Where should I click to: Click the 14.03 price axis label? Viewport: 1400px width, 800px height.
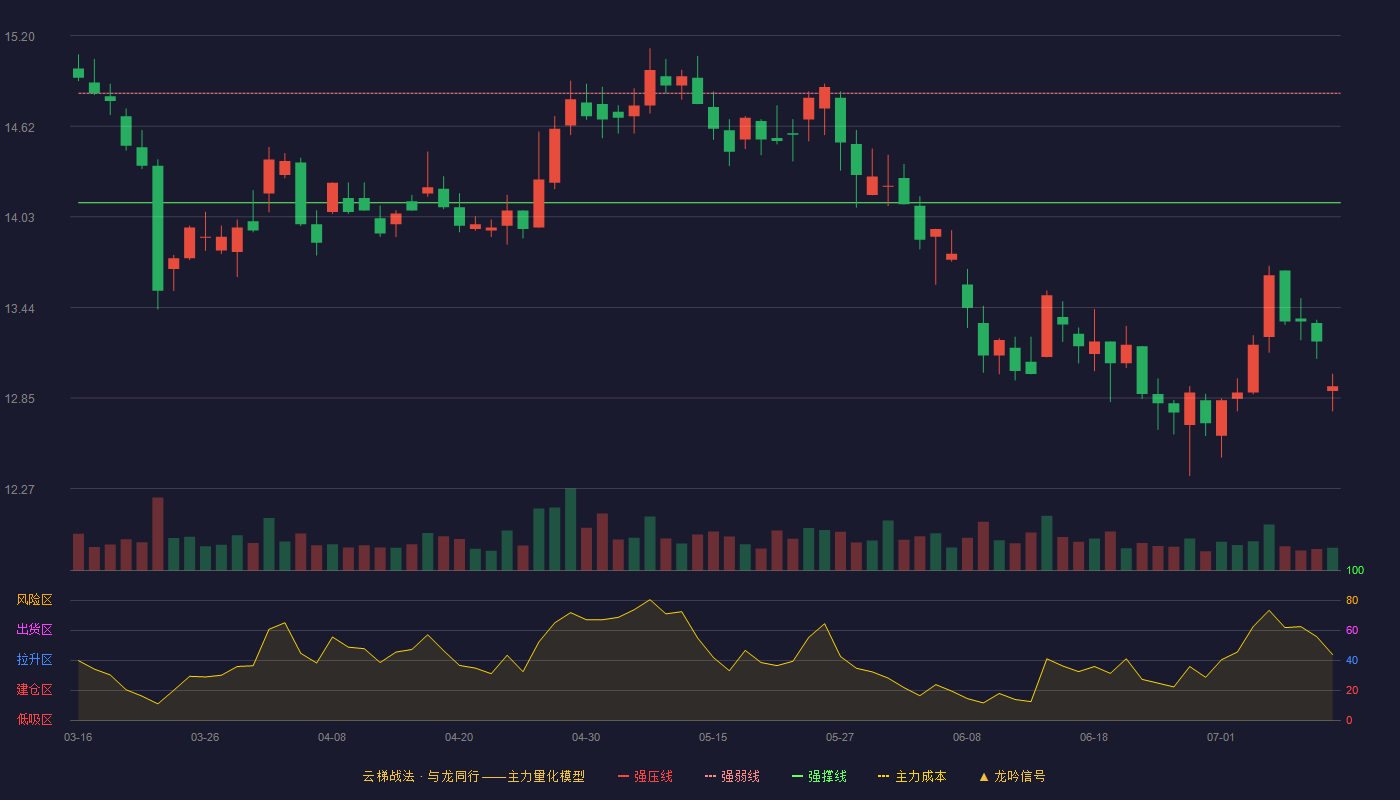tap(19, 218)
